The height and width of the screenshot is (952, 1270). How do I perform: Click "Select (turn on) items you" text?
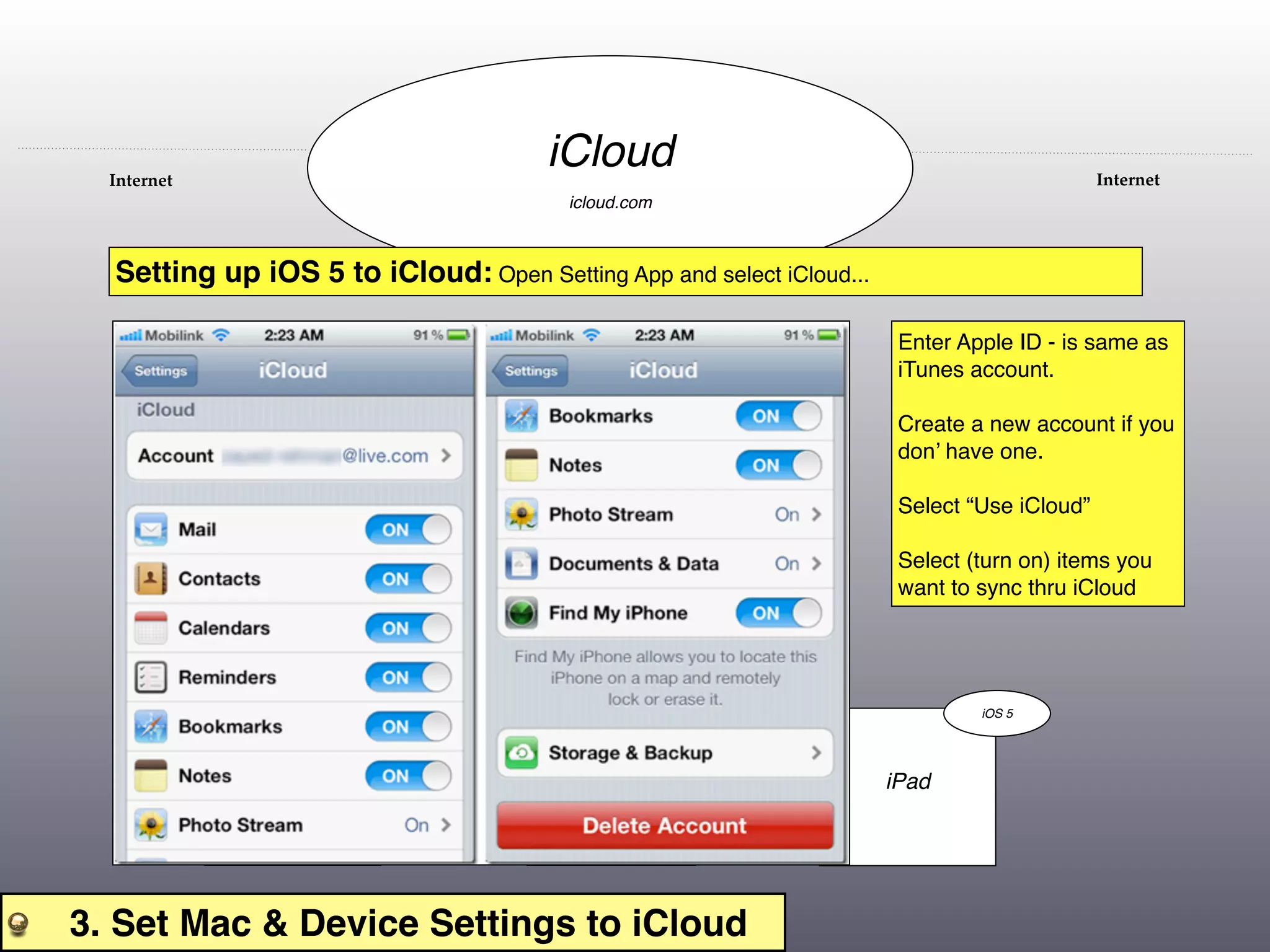(x=1025, y=560)
